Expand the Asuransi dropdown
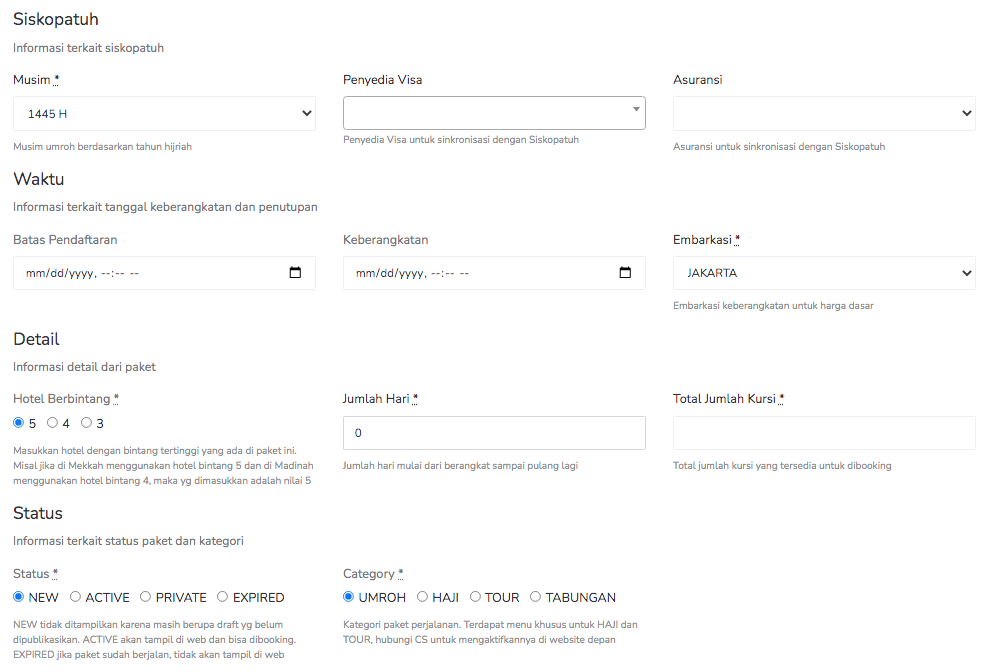The height and width of the screenshot is (672, 990). pos(824,114)
